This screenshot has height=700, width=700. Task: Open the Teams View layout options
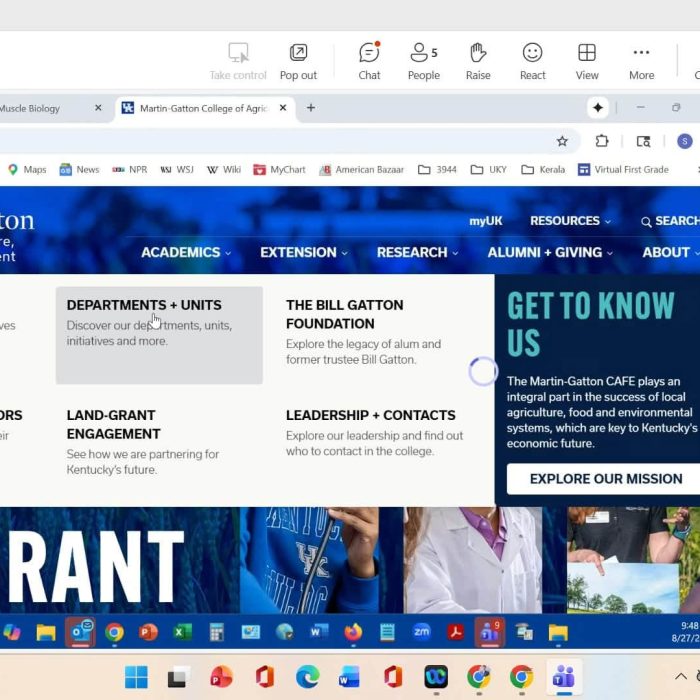pos(587,62)
